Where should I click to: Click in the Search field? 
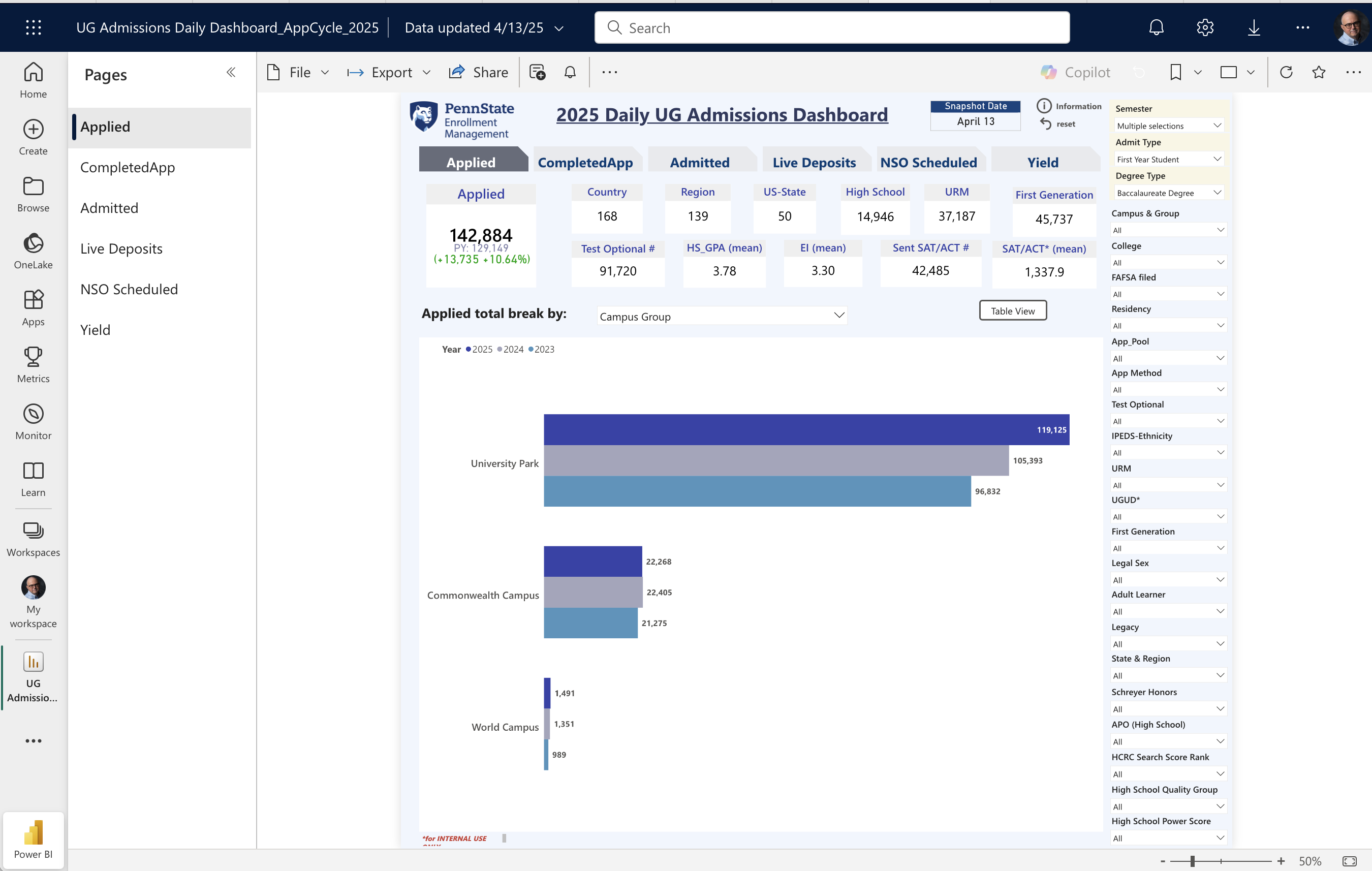[x=832, y=27]
